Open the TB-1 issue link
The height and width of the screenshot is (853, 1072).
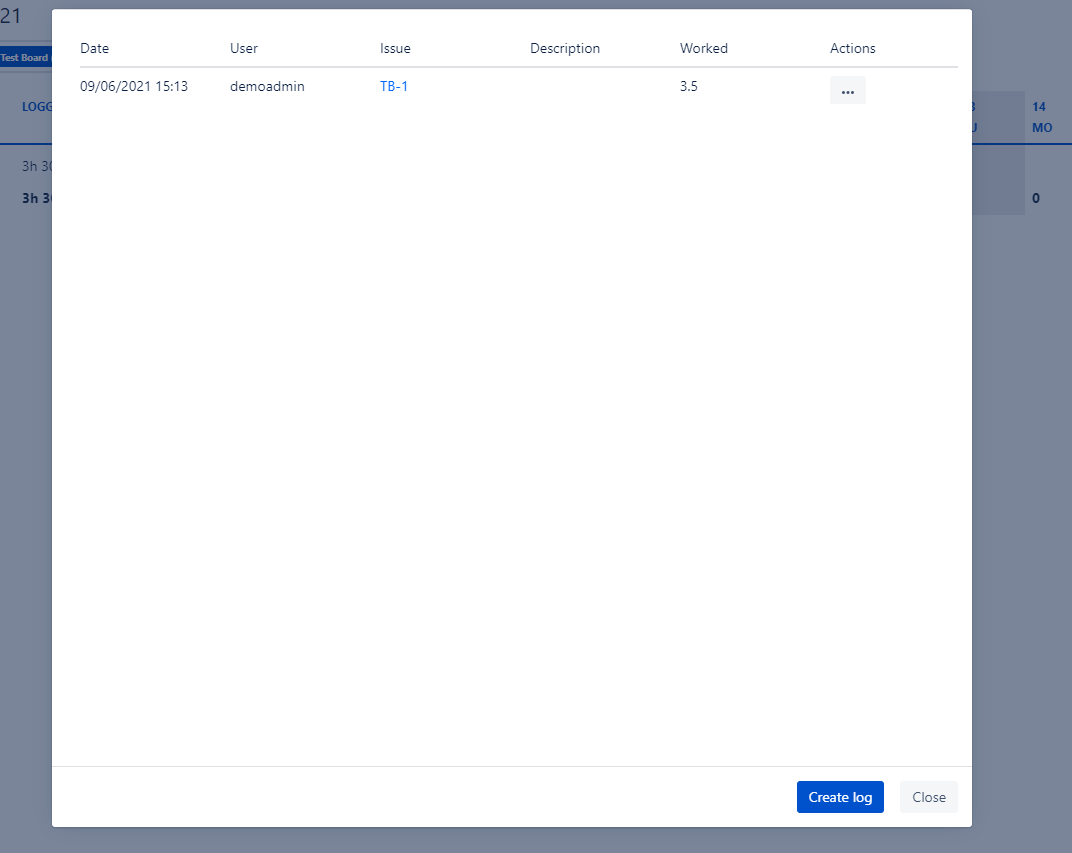[394, 86]
